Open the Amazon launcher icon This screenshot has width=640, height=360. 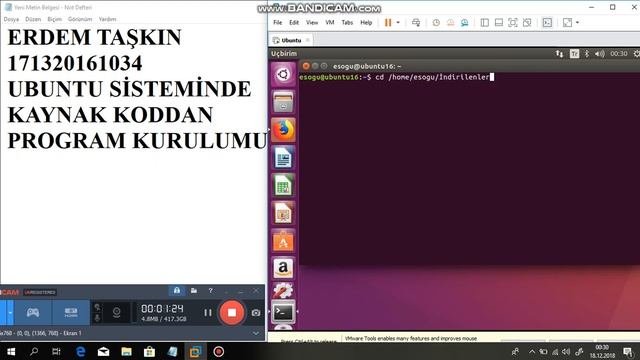(x=283, y=268)
